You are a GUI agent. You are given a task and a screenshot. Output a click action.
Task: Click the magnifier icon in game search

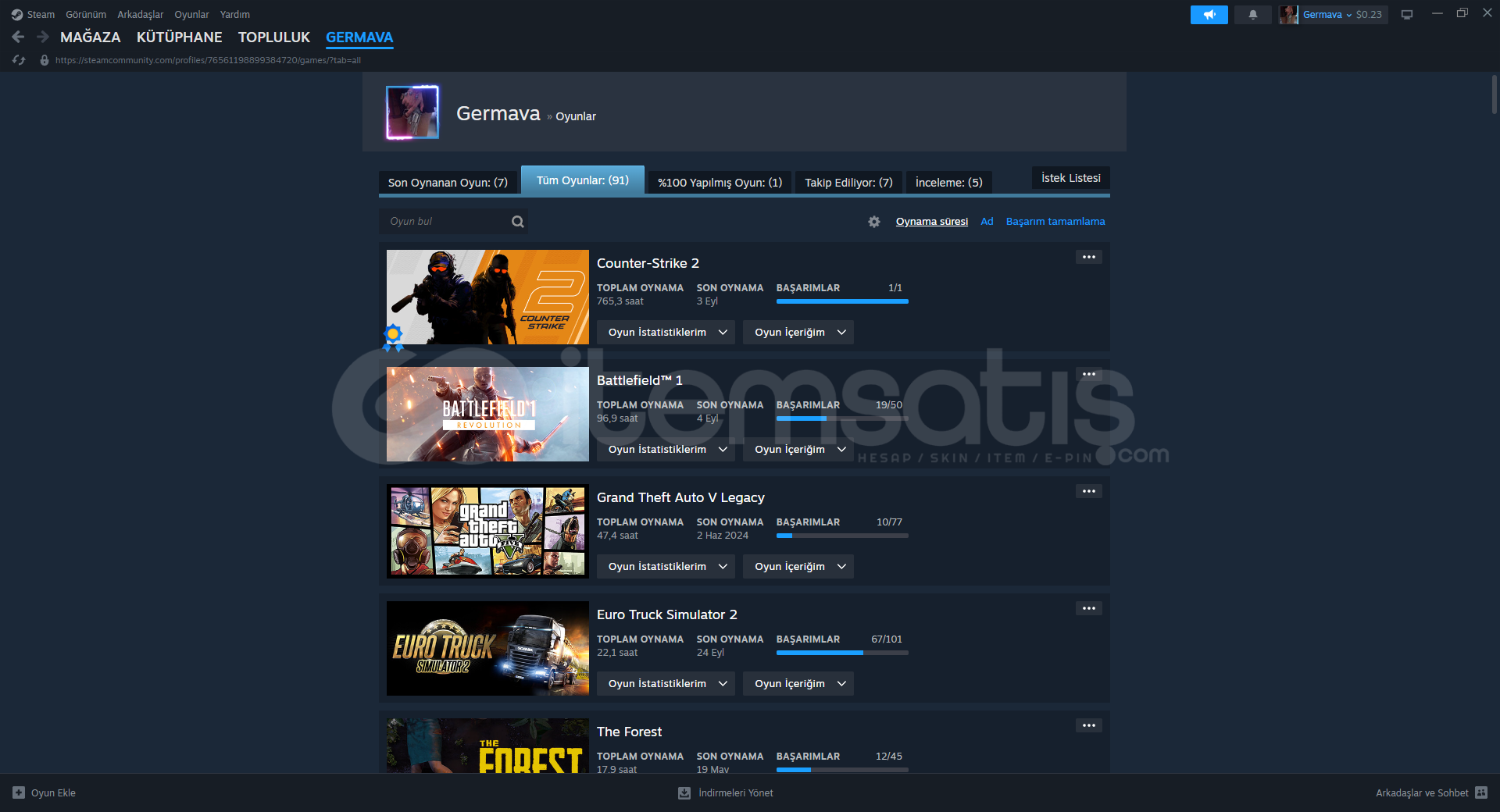click(517, 222)
